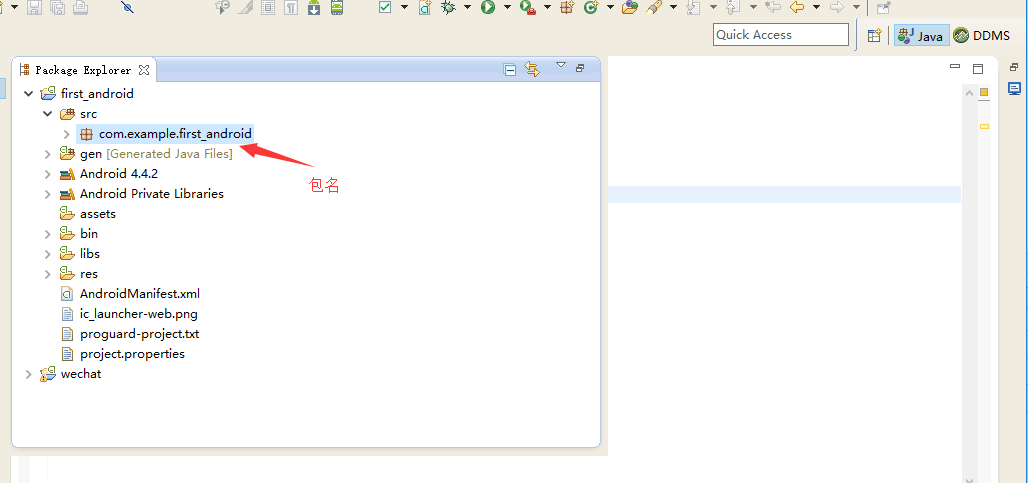
Task: Toggle Link with Editor in Package Explorer
Action: (x=532, y=69)
